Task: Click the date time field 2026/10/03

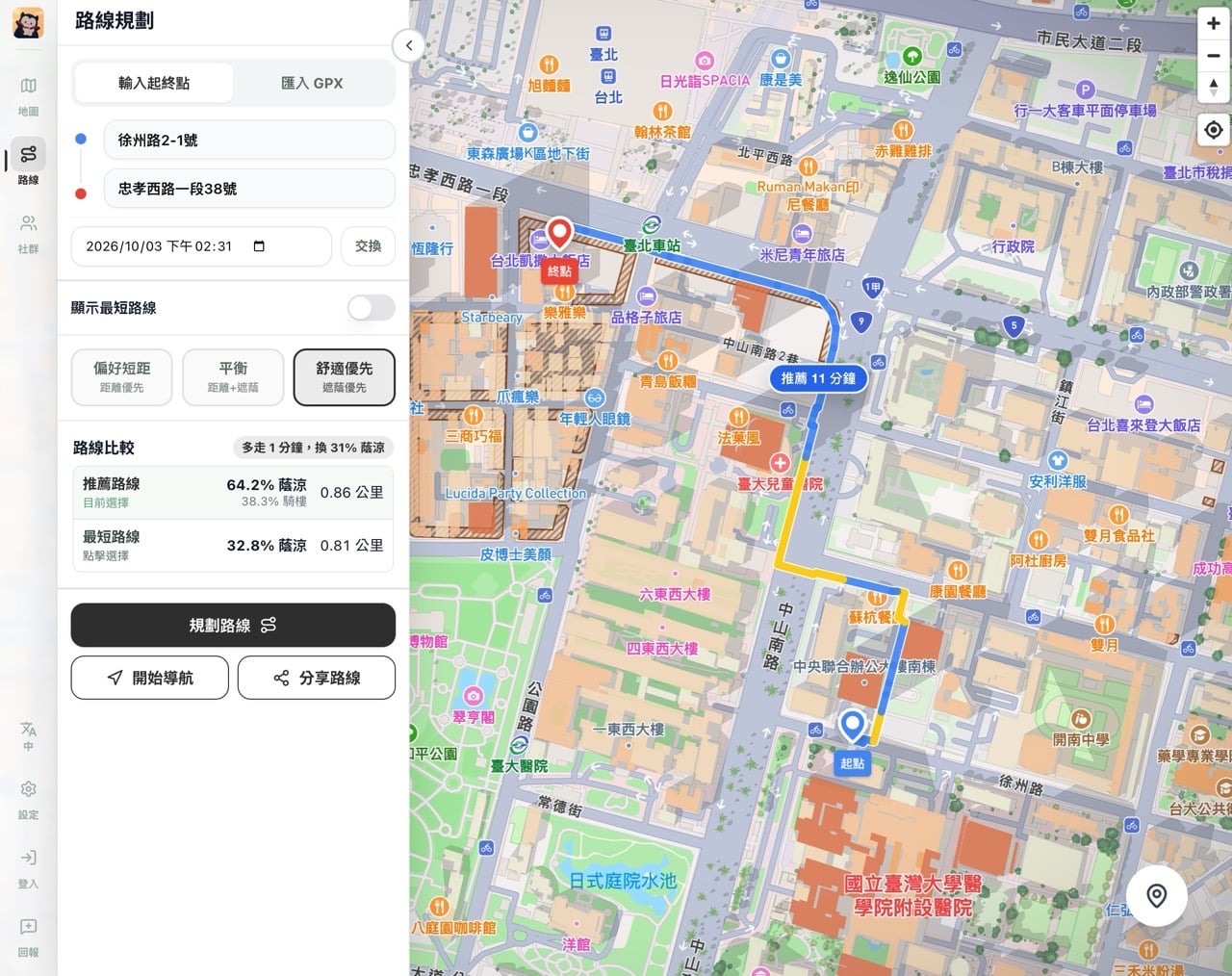Action: pos(201,246)
